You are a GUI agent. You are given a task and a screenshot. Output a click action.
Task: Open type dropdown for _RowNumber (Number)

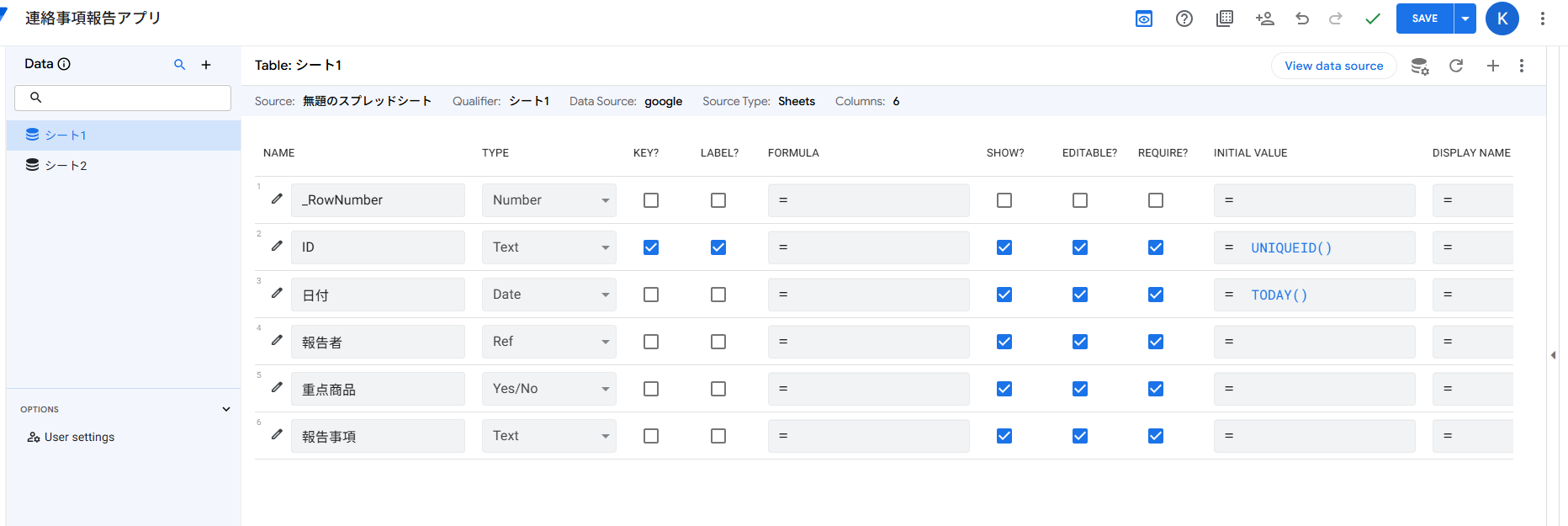click(549, 200)
